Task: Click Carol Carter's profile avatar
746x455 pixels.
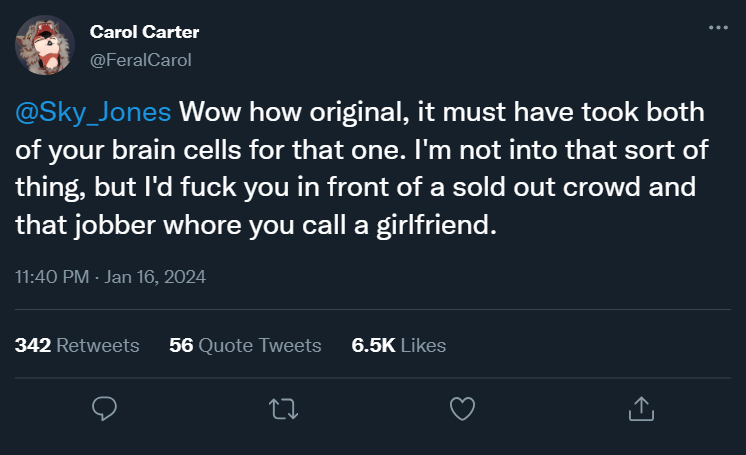Action: point(44,45)
